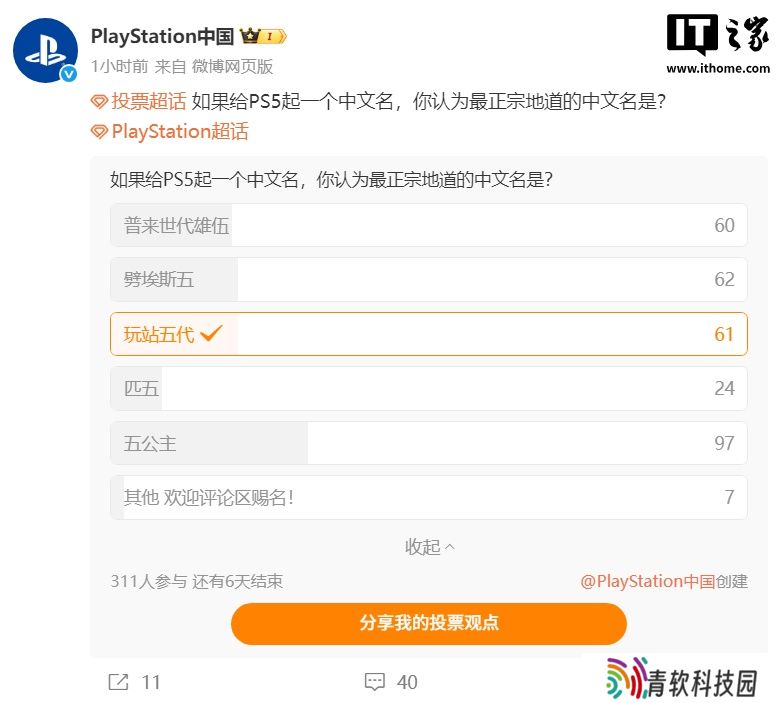The height and width of the screenshot is (703, 782).
Task: Click the repost icon beside 11
Action: (x=118, y=682)
